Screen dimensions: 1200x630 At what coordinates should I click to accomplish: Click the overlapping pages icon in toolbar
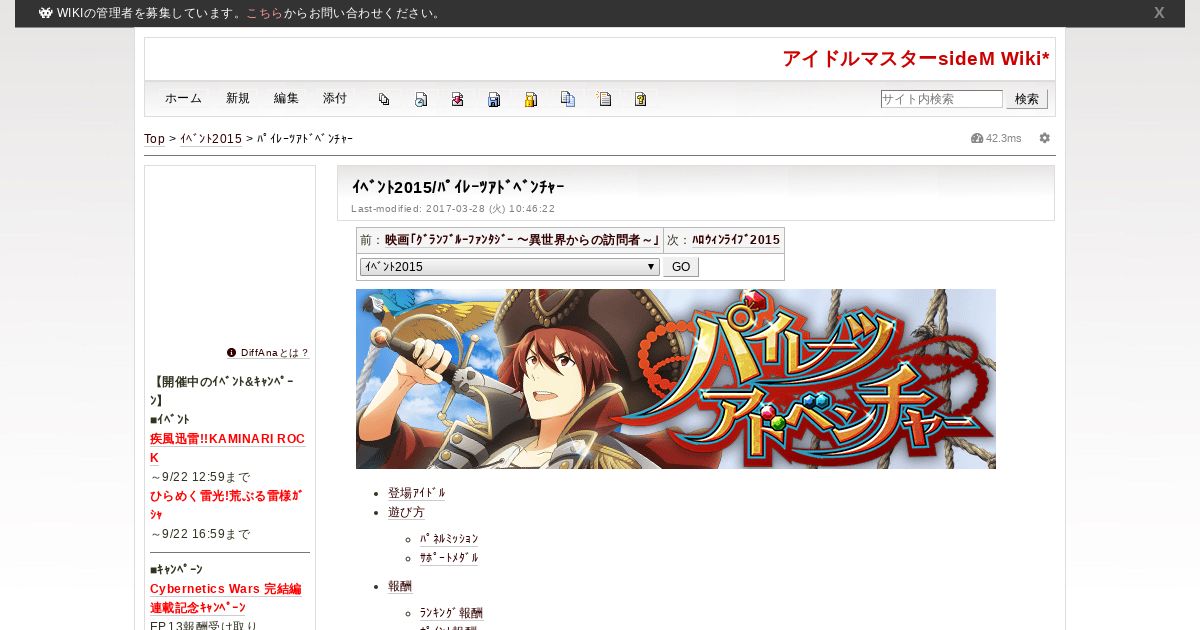click(x=384, y=99)
